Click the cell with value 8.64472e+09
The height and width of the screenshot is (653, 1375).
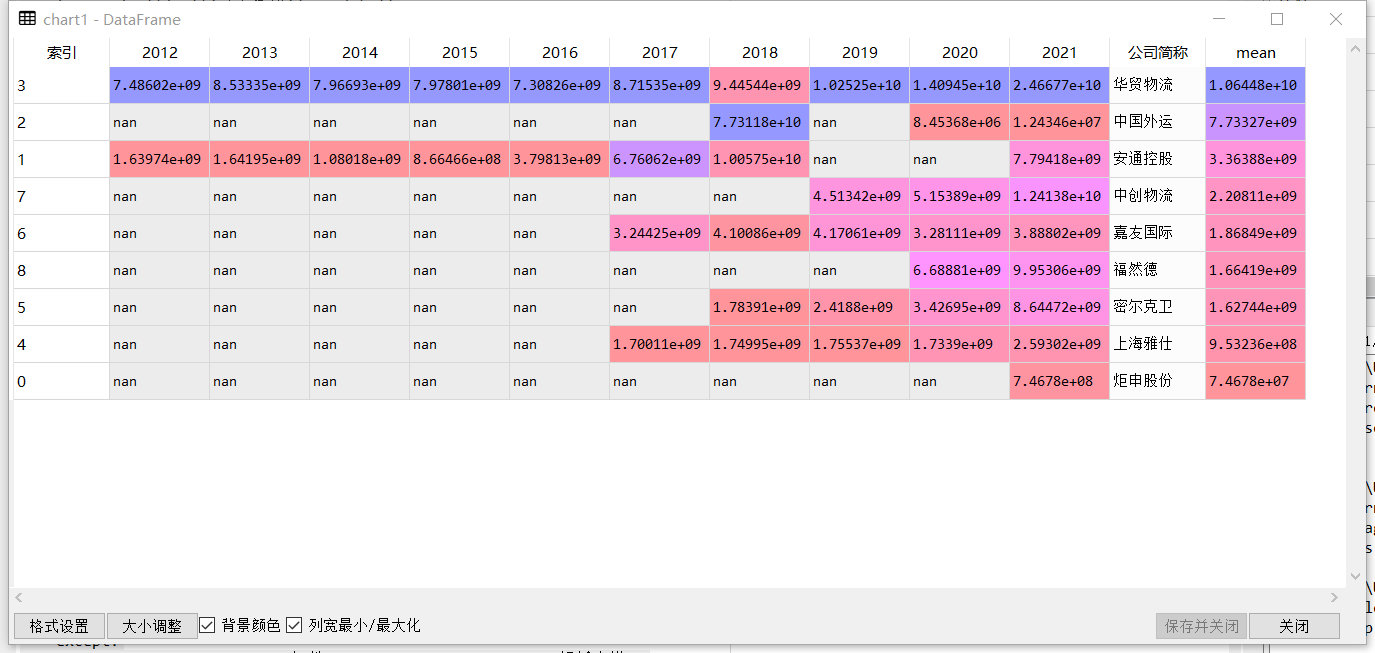[x=1060, y=307]
